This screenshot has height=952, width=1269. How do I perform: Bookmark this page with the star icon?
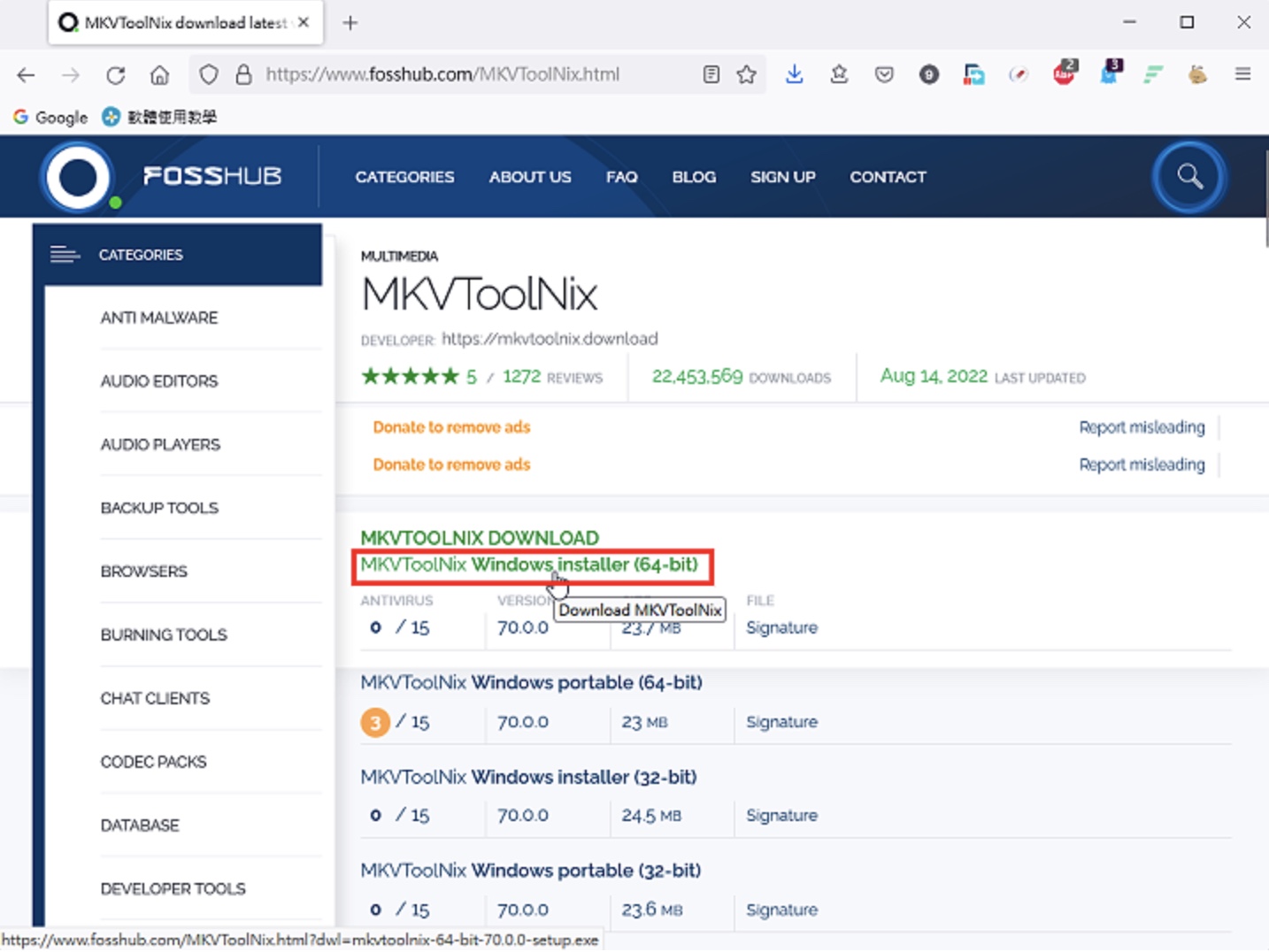(747, 75)
